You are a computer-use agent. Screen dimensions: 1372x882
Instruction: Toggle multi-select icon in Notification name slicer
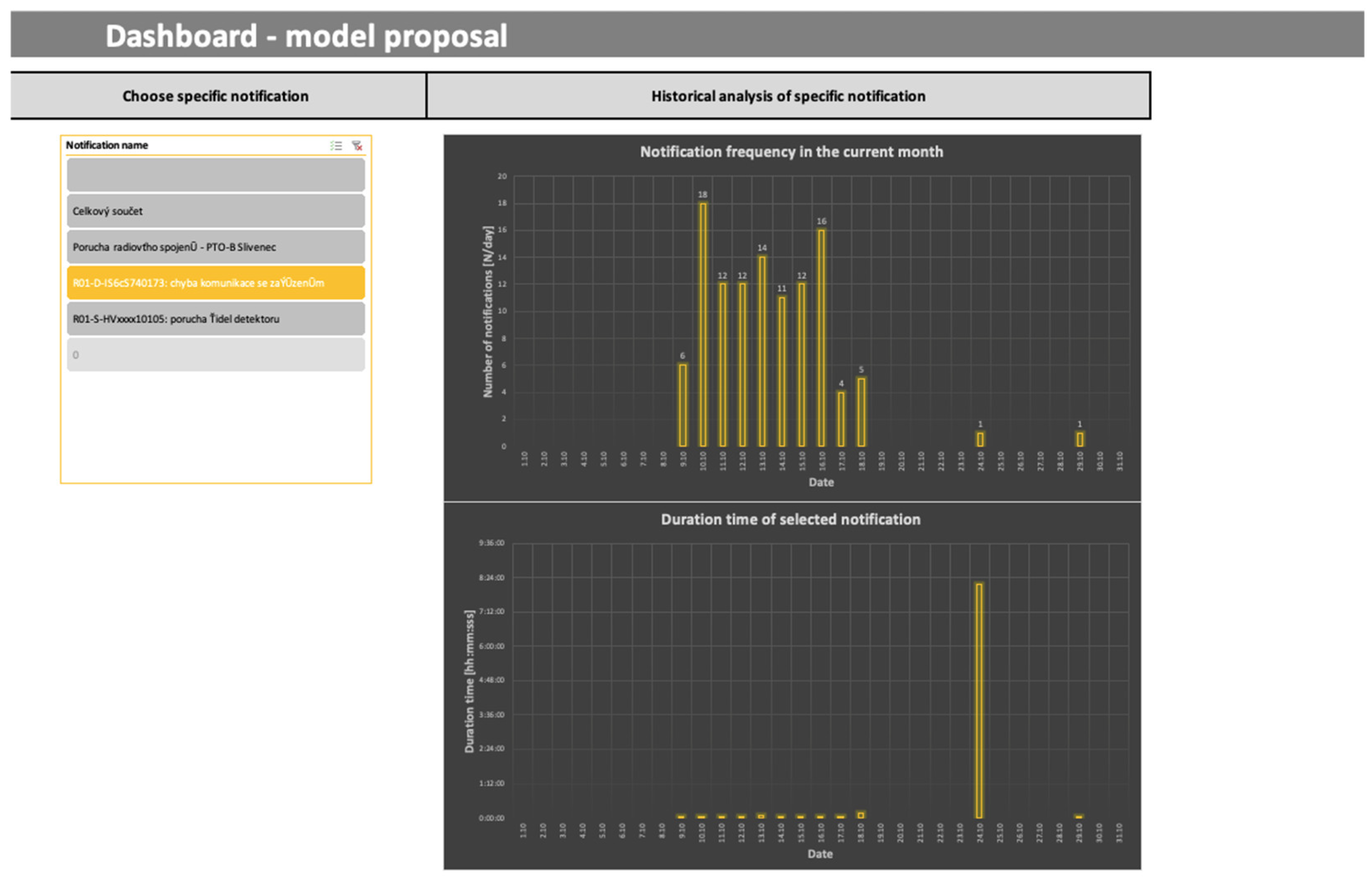click(x=336, y=146)
